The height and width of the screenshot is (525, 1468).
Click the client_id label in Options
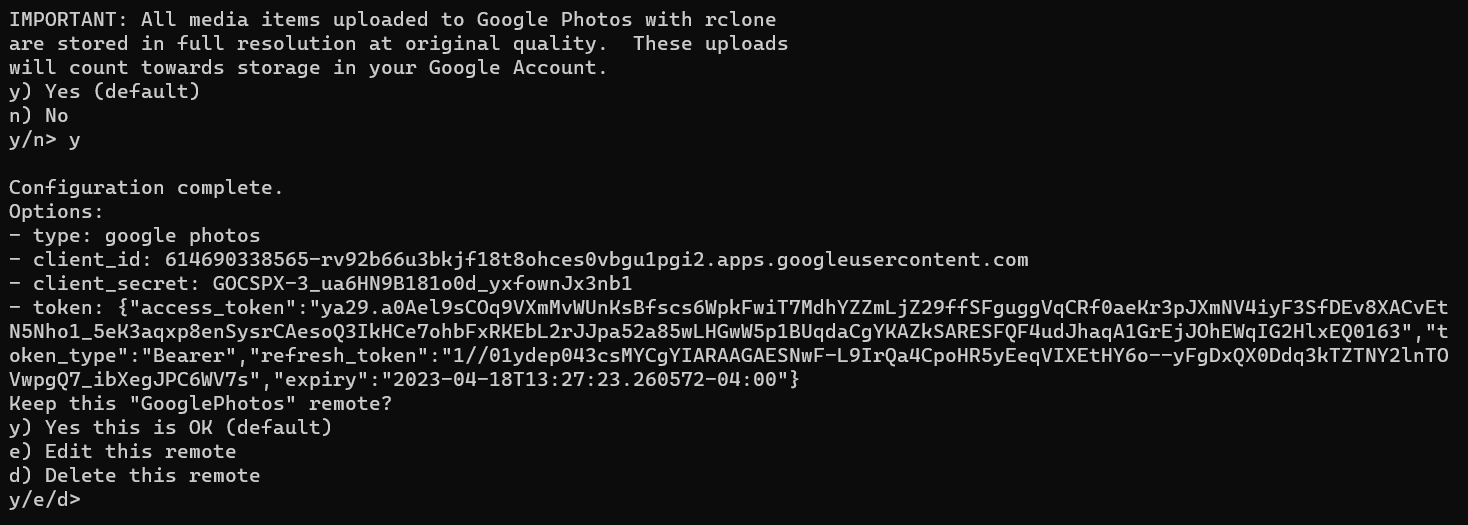point(86,260)
